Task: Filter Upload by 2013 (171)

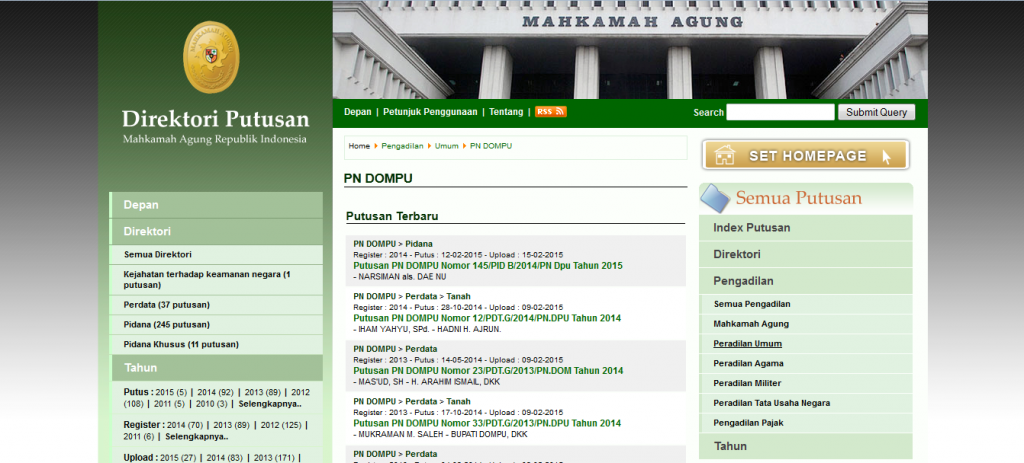Action: coord(274,458)
